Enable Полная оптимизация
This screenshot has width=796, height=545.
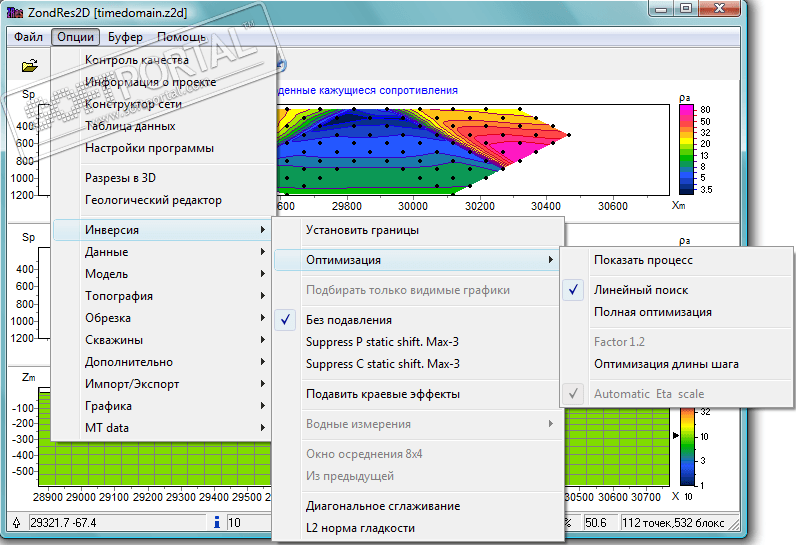click(x=677, y=312)
